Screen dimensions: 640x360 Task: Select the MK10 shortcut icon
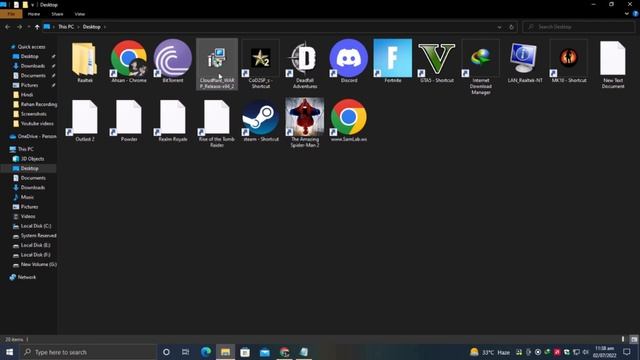click(x=569, y=58)
